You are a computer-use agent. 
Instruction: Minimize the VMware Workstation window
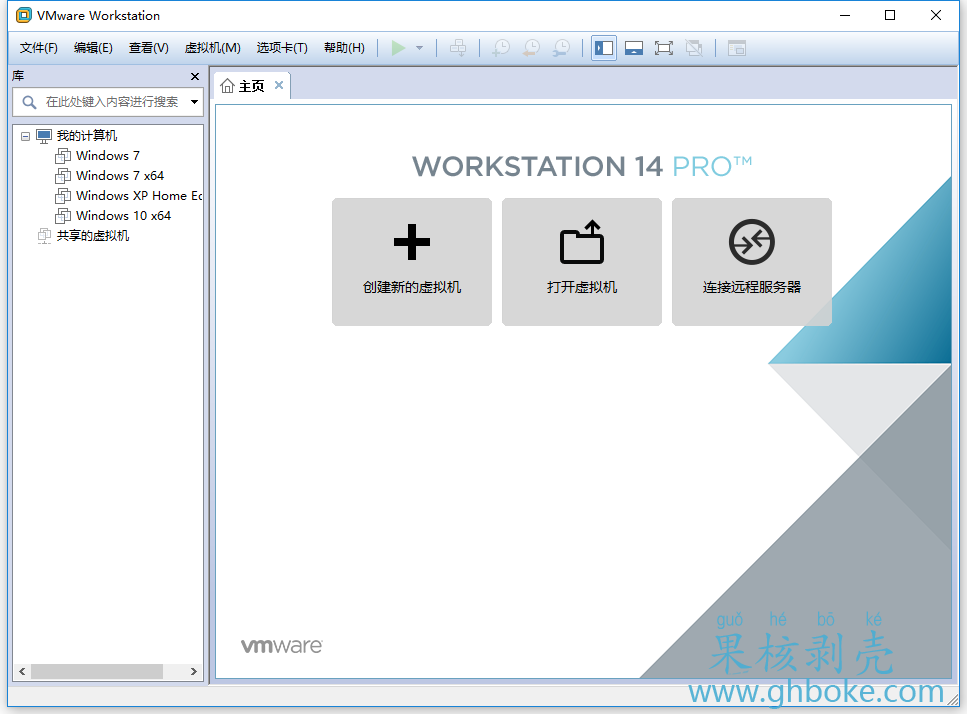tap(845, 15)
